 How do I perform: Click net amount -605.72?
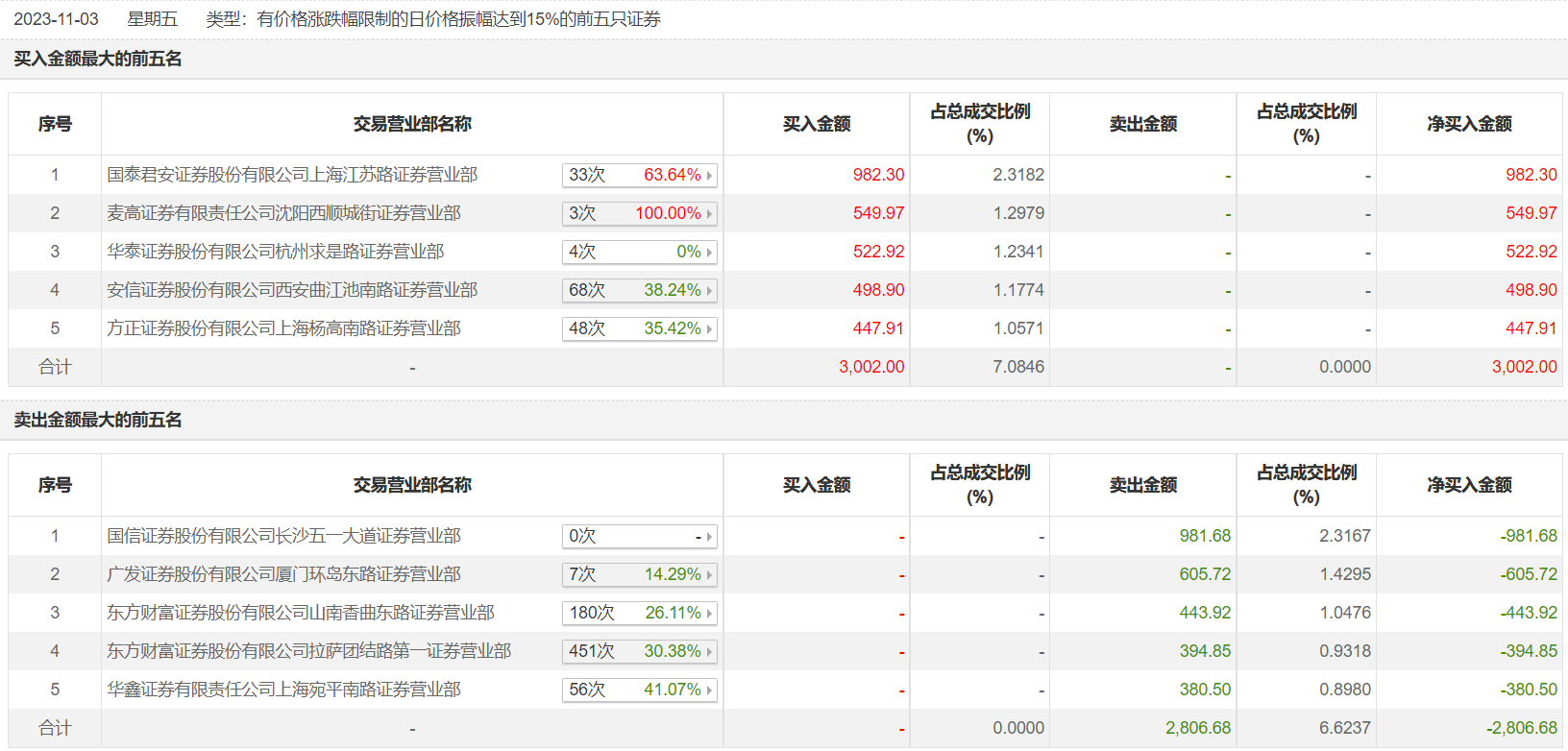click(x=1529, y=574)
